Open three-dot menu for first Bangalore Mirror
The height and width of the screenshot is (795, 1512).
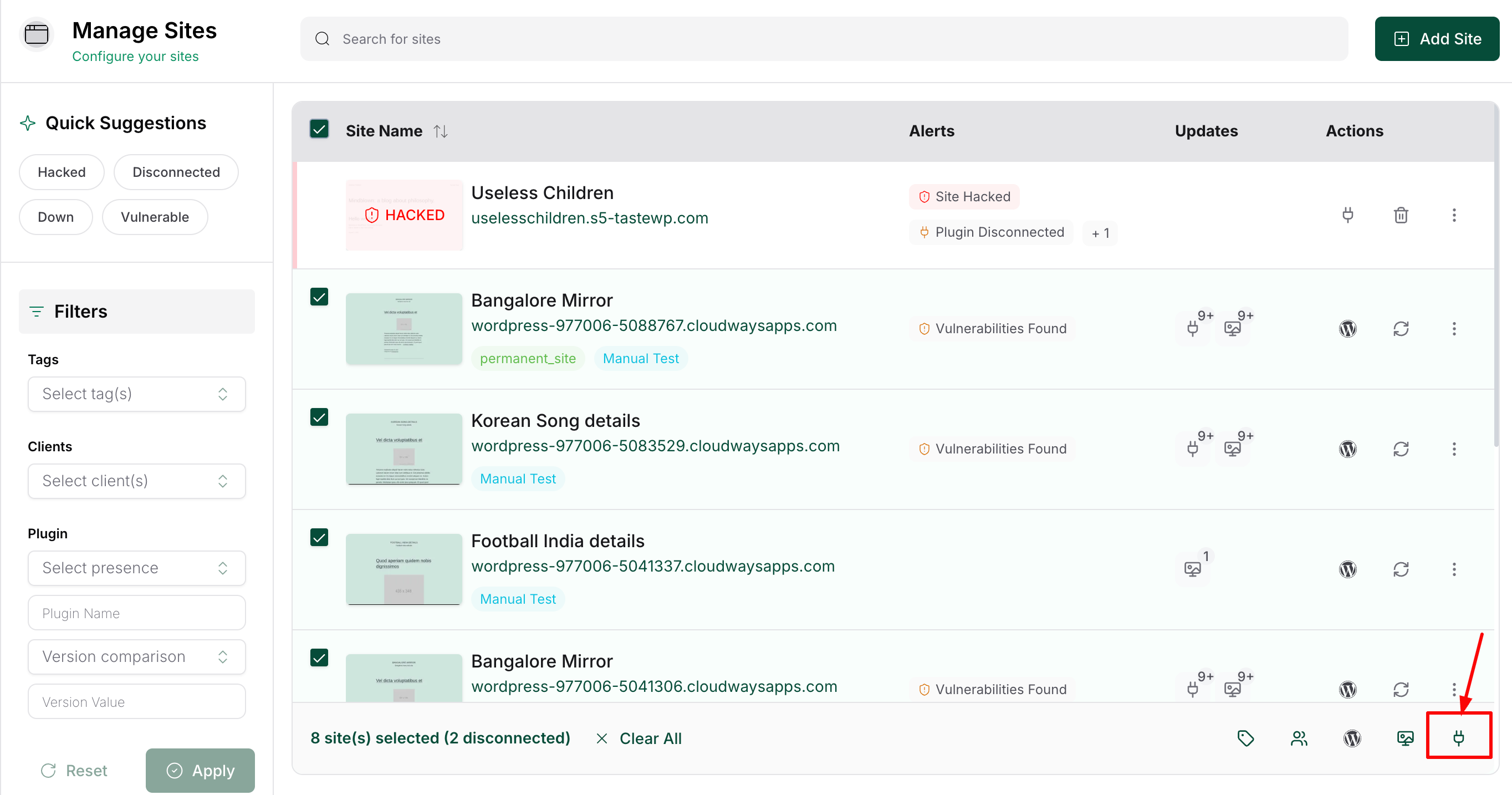1454,328
